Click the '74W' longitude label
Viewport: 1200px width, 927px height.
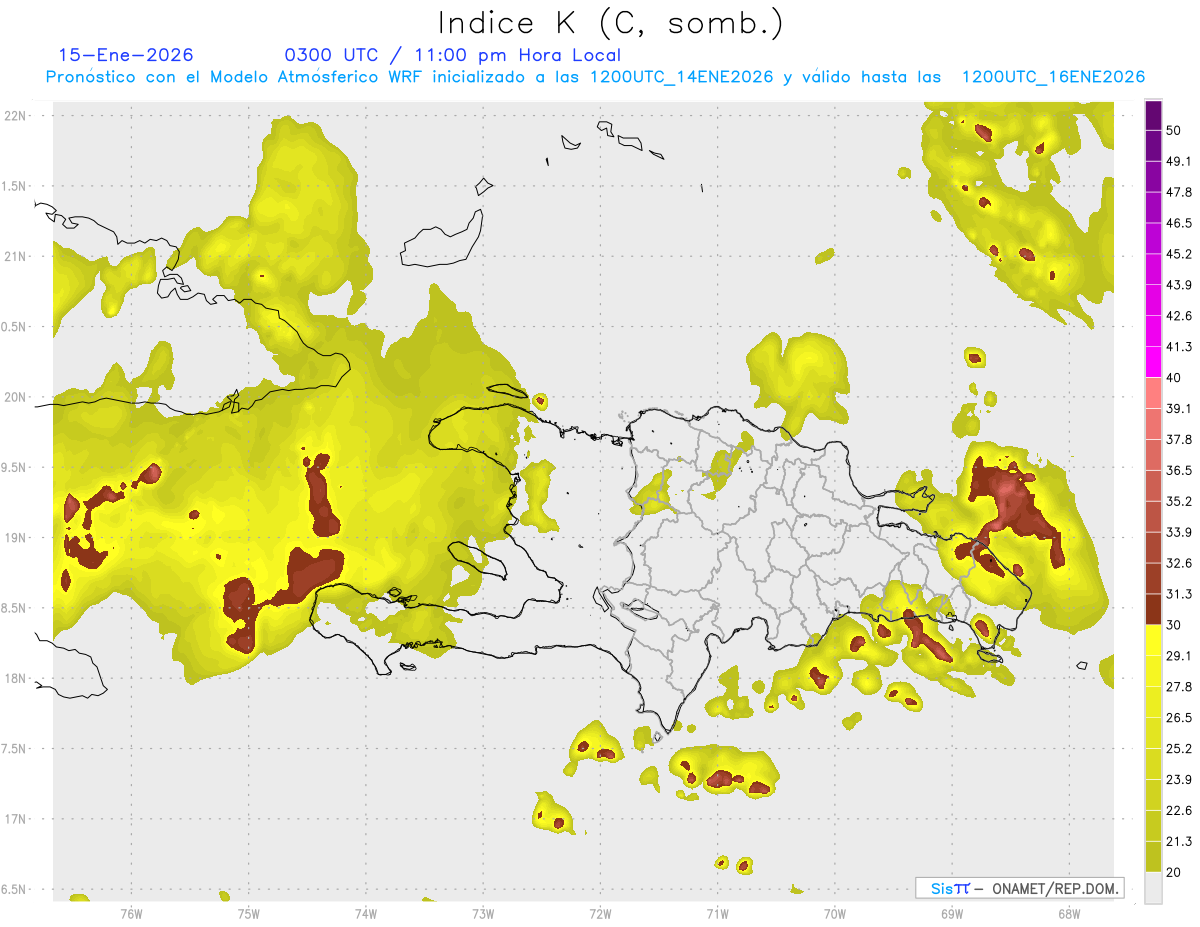366,913
